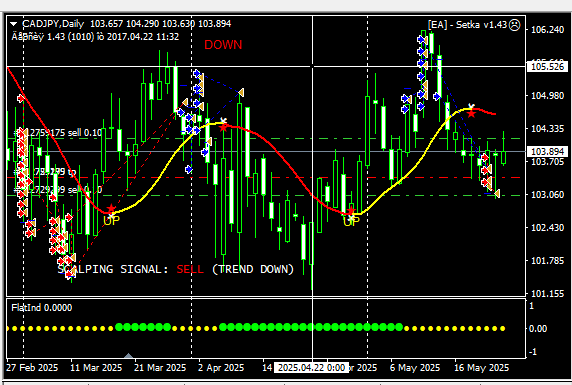The image size is (572, 385).
Task: Click the 104.980 price scale value
Action: 547,96
